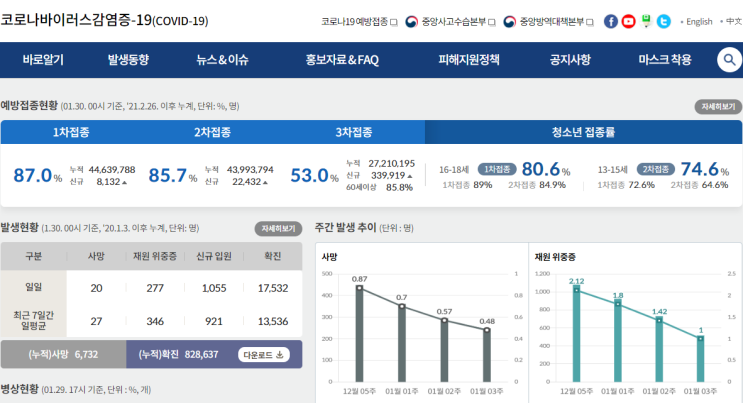This screenshot has width=743, height=403.
Task: Click the 2차접종 badge for 13-15세
Action: pos(655,169)
